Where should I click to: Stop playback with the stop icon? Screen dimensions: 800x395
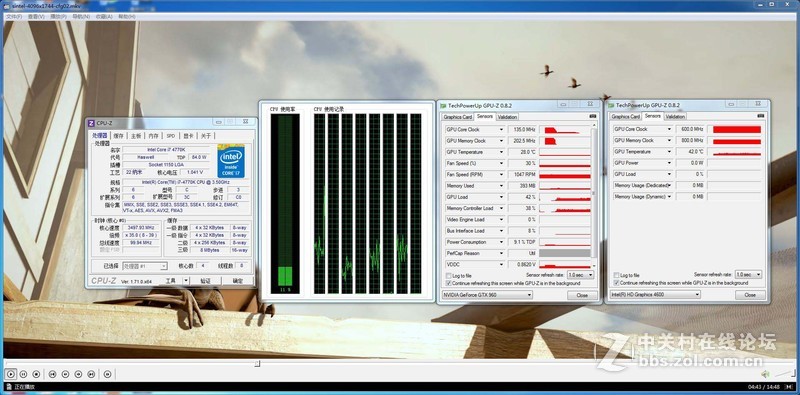(36, 374)
